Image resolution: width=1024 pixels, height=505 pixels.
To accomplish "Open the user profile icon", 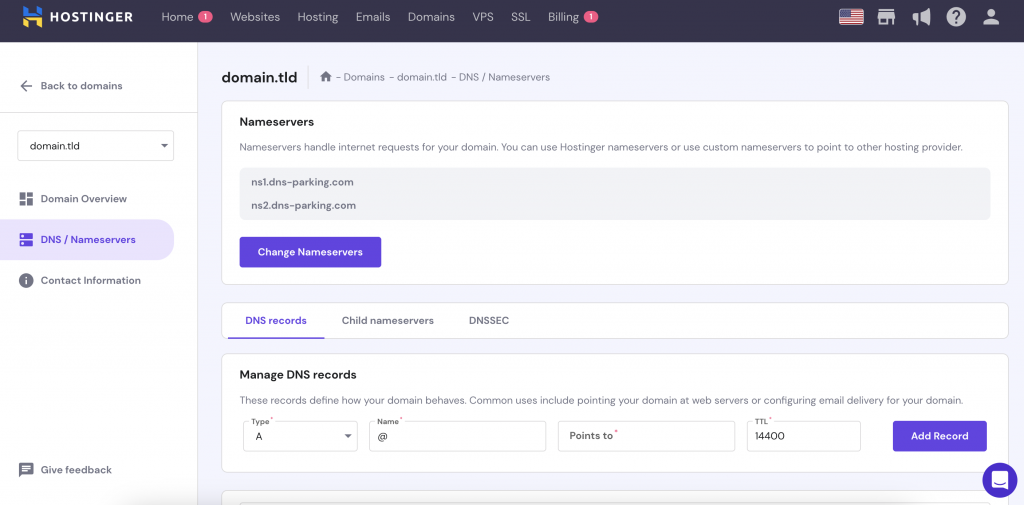I will tap(991, 17).
